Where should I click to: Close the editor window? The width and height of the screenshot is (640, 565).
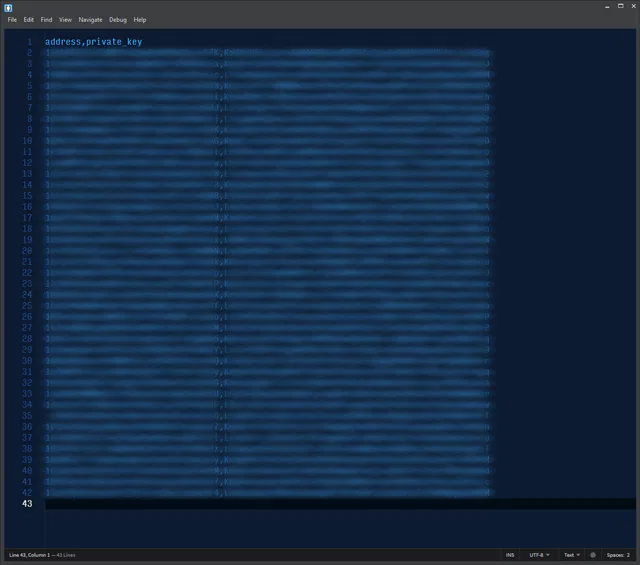point(631,7)
